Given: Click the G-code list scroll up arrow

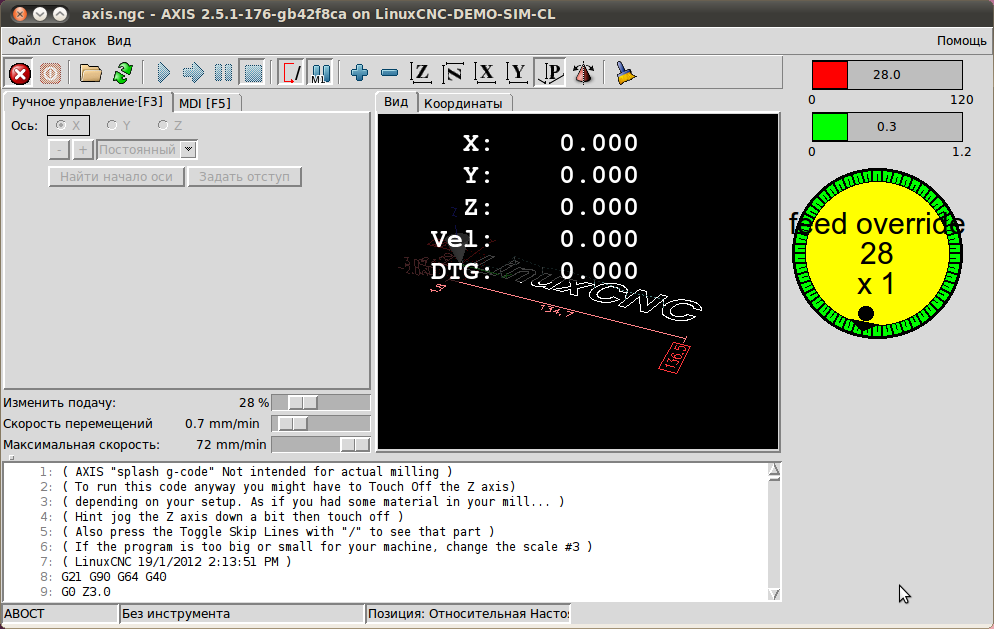Looking at the screenshot, I should click(774, 470).
